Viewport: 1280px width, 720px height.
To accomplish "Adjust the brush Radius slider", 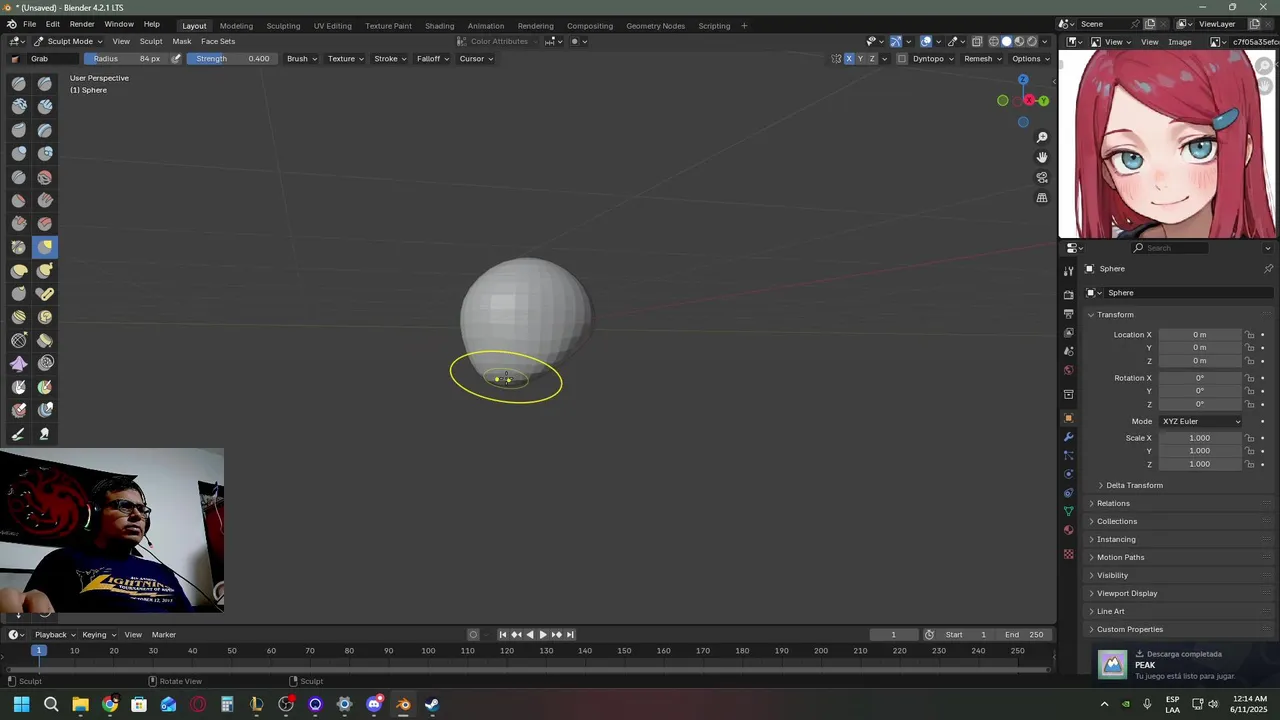I will (126, 59).
